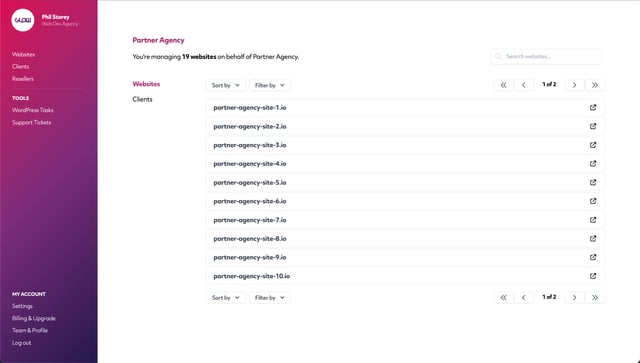
Task: Jump to last page in top pagination
Action: 595,85
